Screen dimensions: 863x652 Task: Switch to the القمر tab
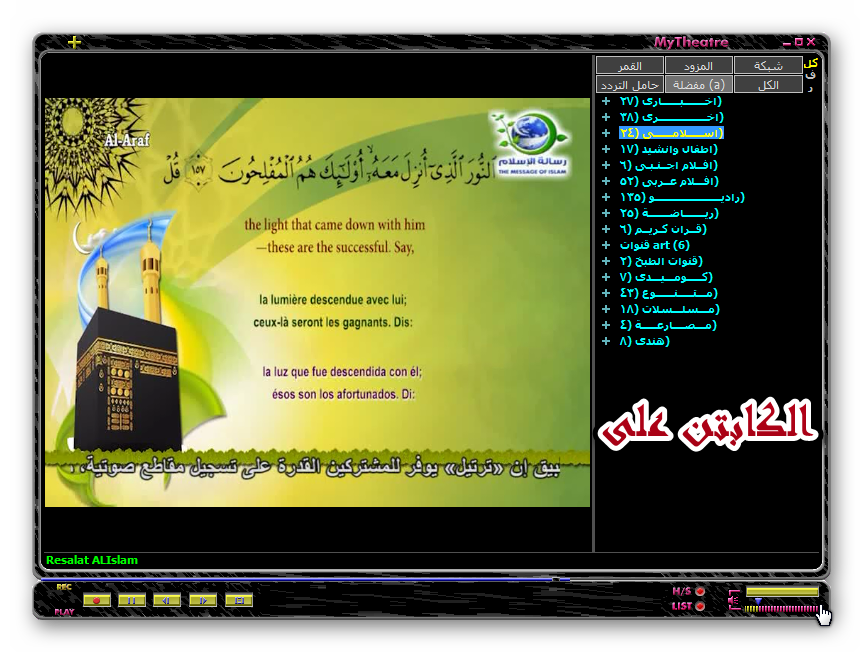(630, 65)
